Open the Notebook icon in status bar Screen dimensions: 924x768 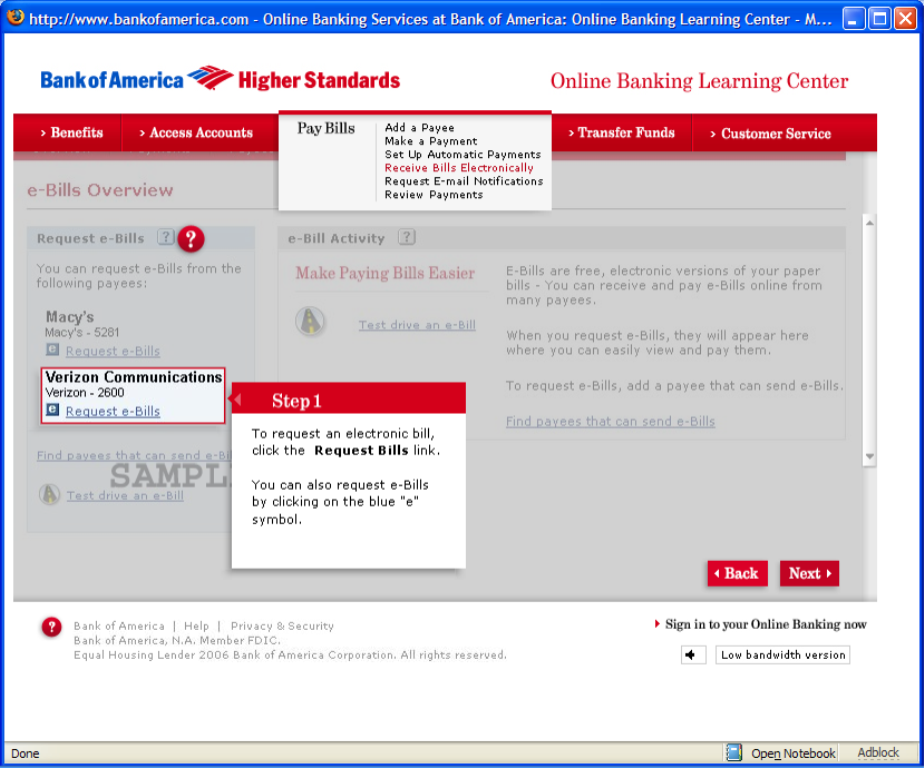[x=734, y=753]
